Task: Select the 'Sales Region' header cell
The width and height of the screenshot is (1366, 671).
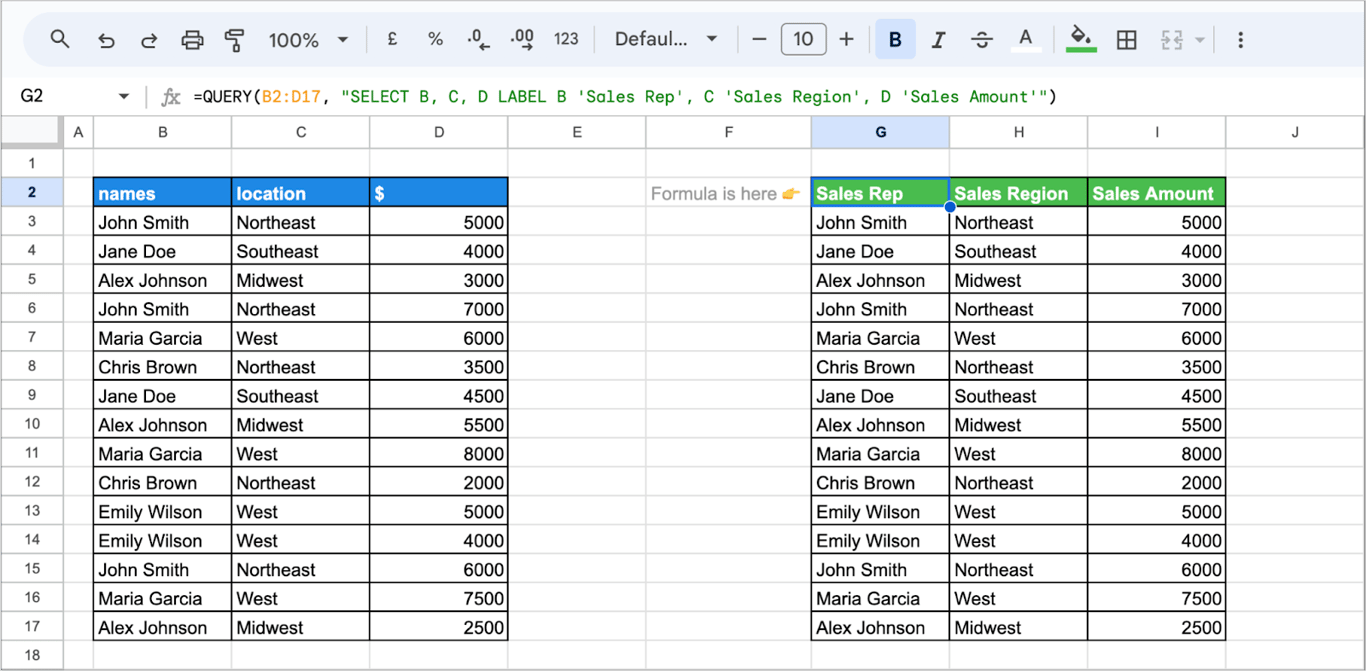Action: click(x=1019, y=193)
